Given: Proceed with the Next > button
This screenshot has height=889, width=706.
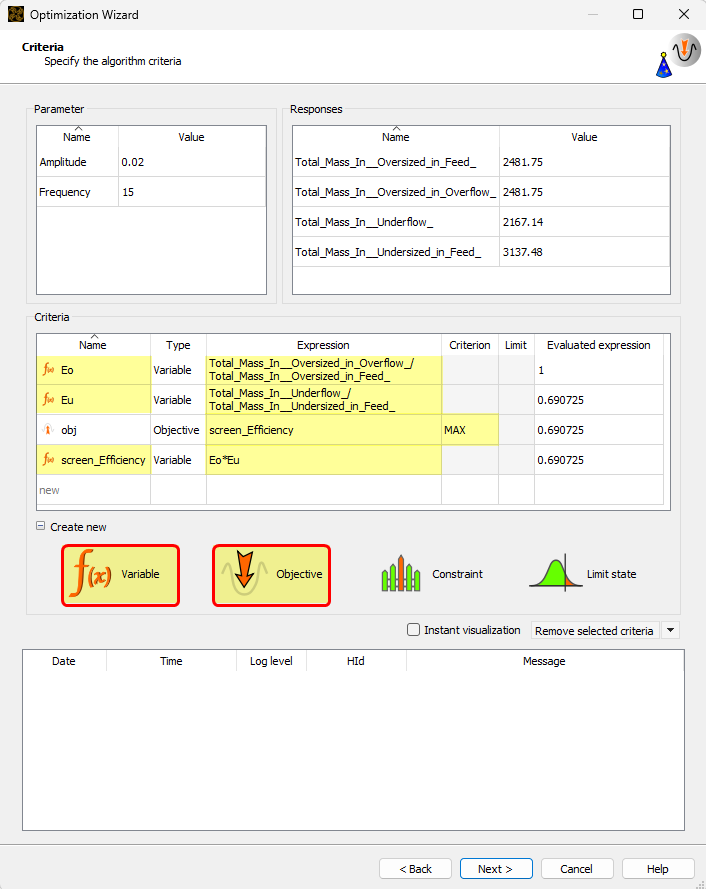Looking at the screenshot, I should pos(496,869).
